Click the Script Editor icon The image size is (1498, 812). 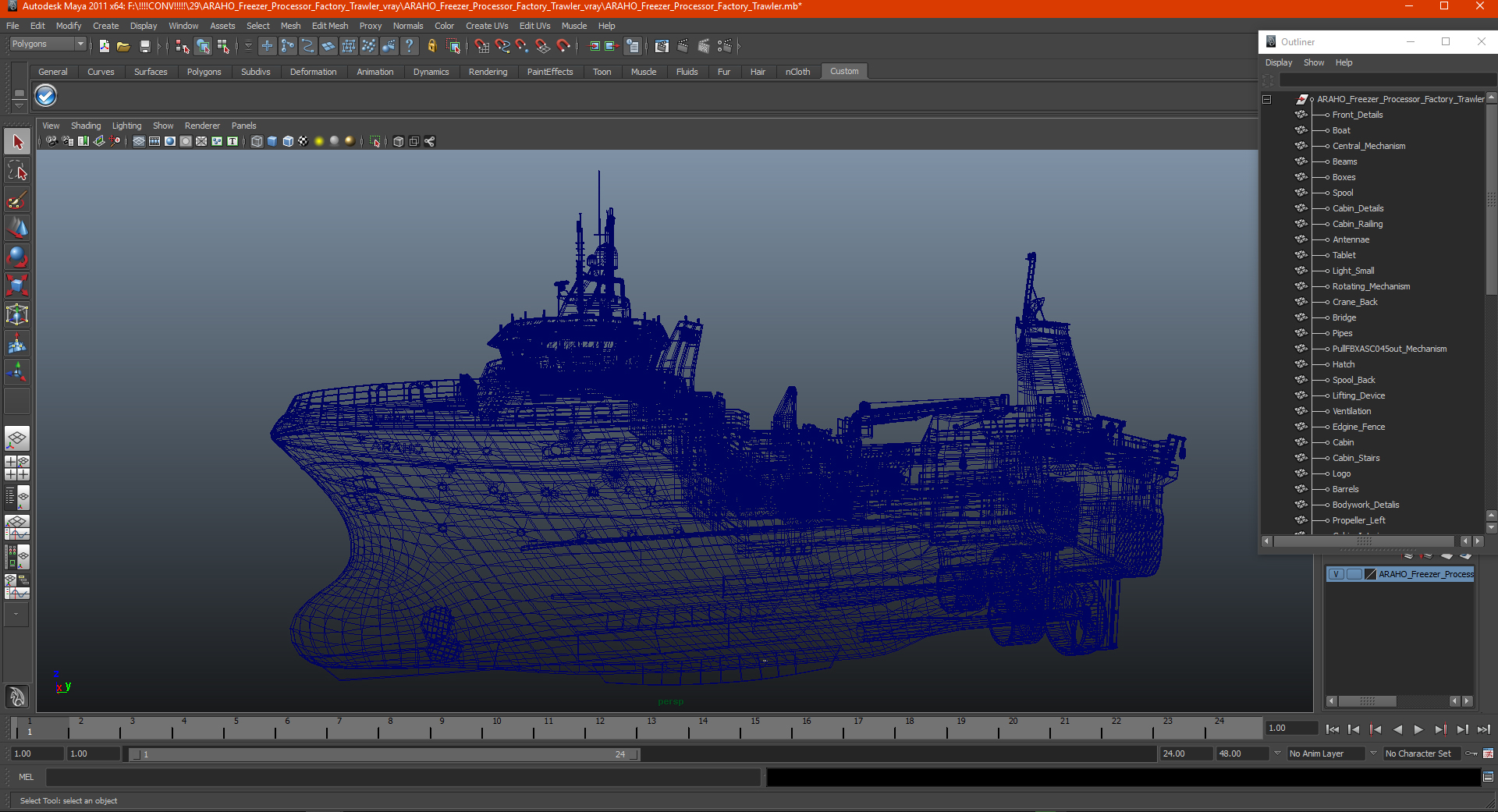point(1488,777)
